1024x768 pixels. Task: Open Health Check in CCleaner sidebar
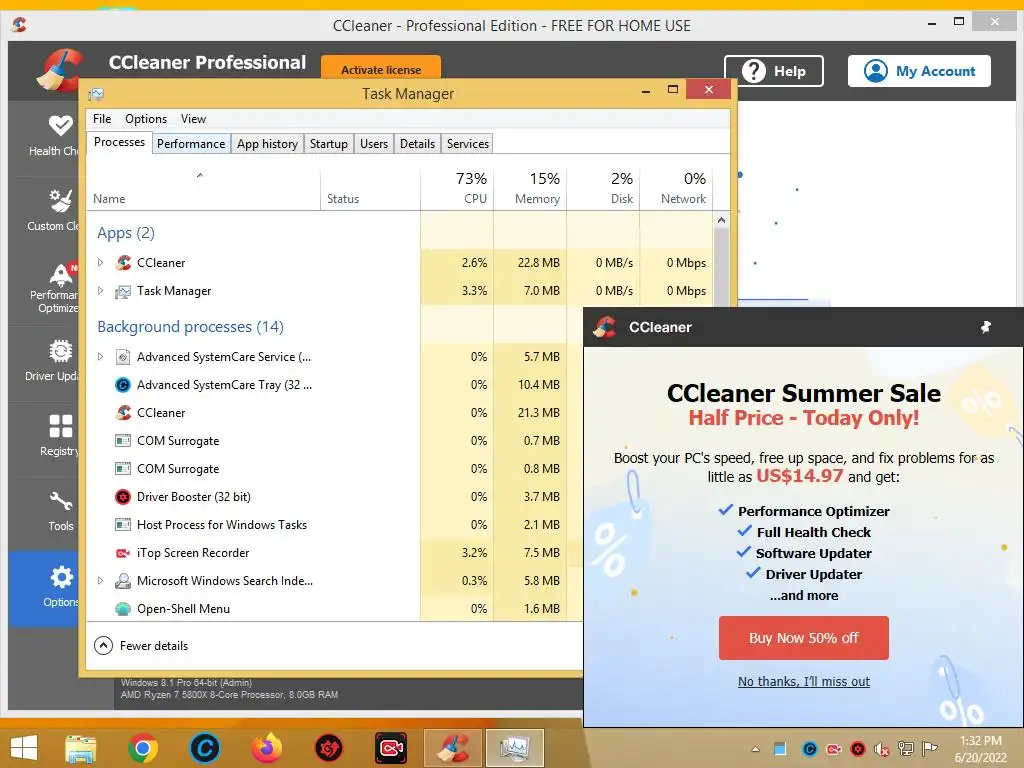(x=44, y=135)
